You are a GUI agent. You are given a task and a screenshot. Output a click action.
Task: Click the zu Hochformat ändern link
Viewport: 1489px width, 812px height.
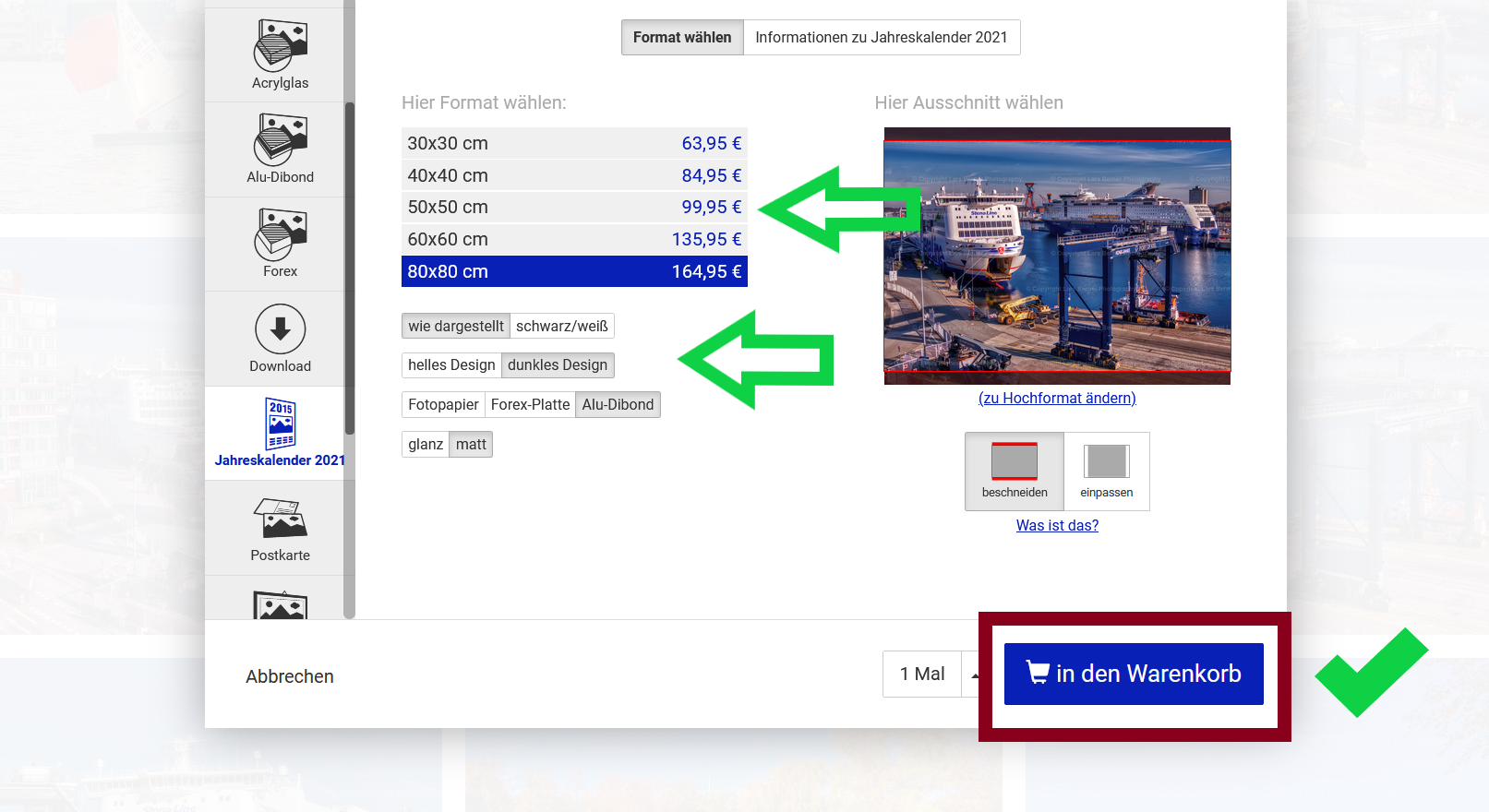point(1057,399)
